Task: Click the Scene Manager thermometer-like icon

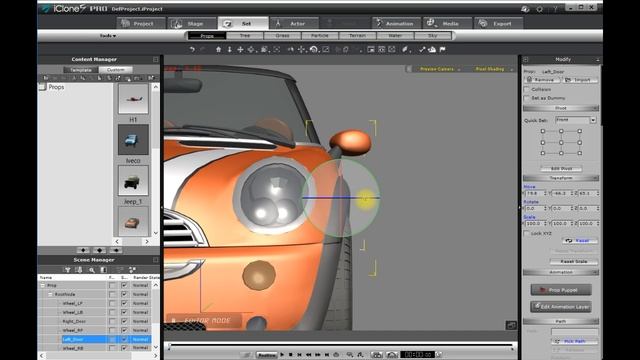Action: click(x=79, y=270)
